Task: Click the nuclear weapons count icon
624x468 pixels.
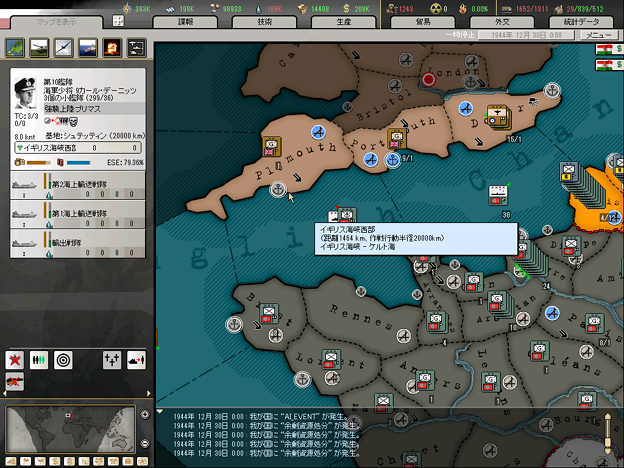Action: point(436,8)
